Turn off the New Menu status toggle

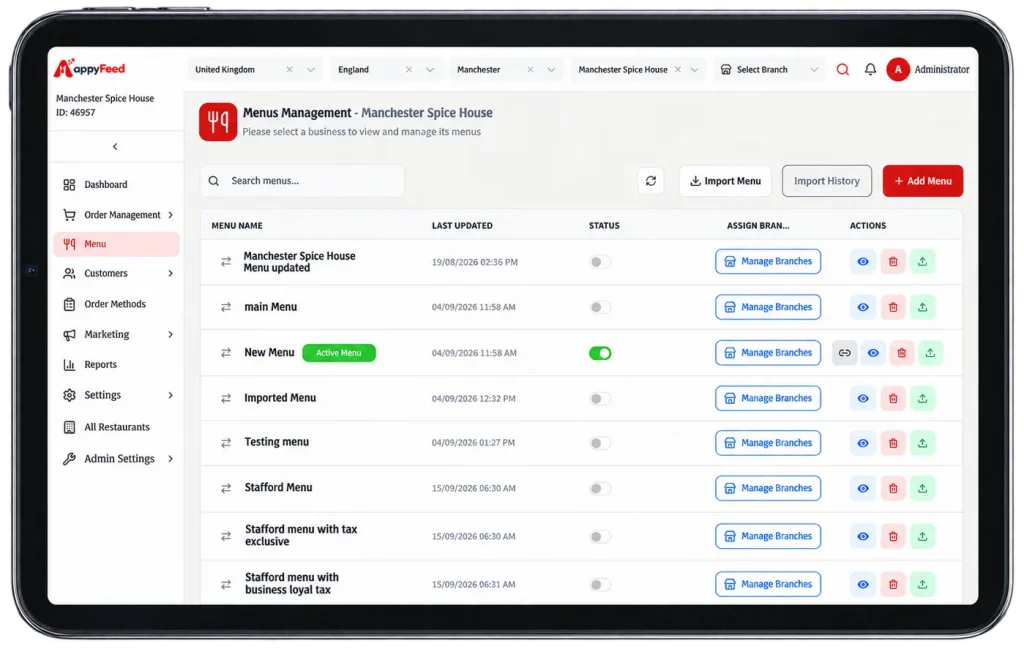click(600, 353)
